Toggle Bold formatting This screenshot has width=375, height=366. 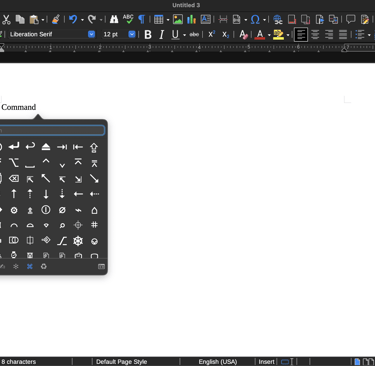[x=148, y=34]
